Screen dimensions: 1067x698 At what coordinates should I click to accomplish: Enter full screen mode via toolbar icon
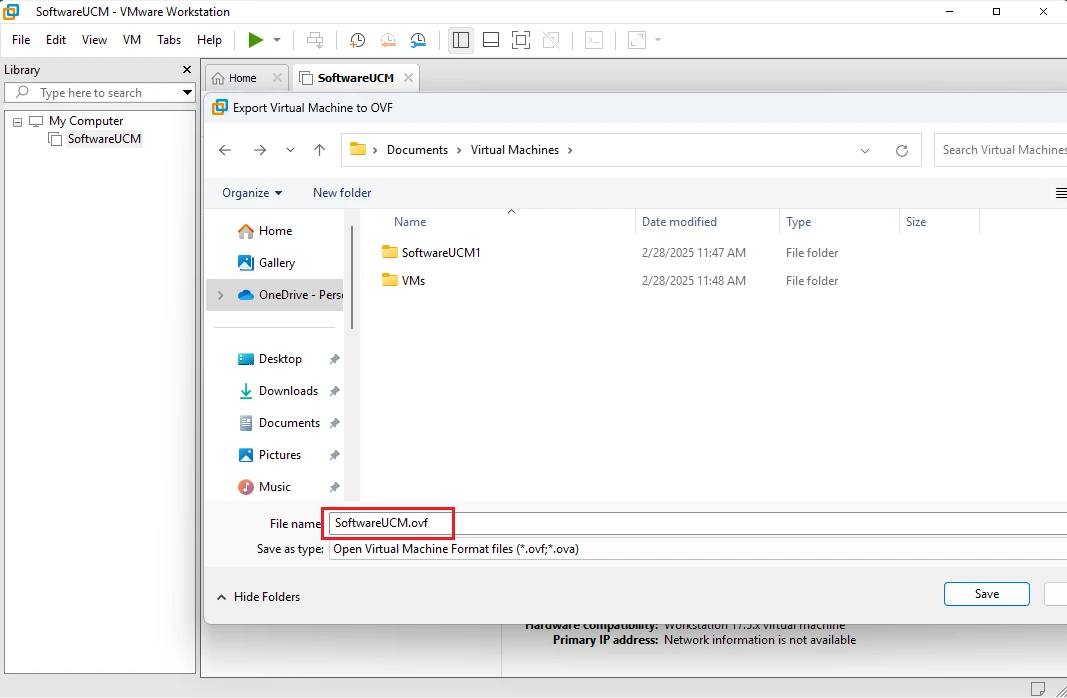pyautogui.click(x=521, y=40)
